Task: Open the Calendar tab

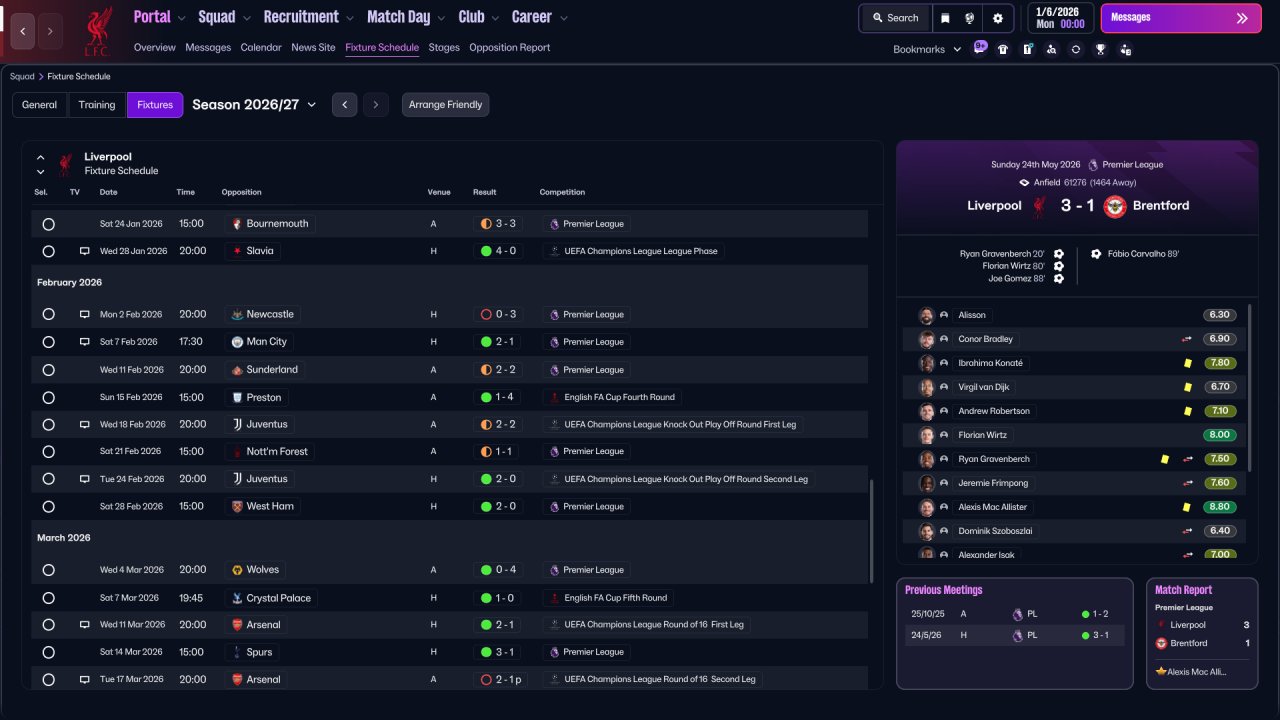Action: pos(261,48)
